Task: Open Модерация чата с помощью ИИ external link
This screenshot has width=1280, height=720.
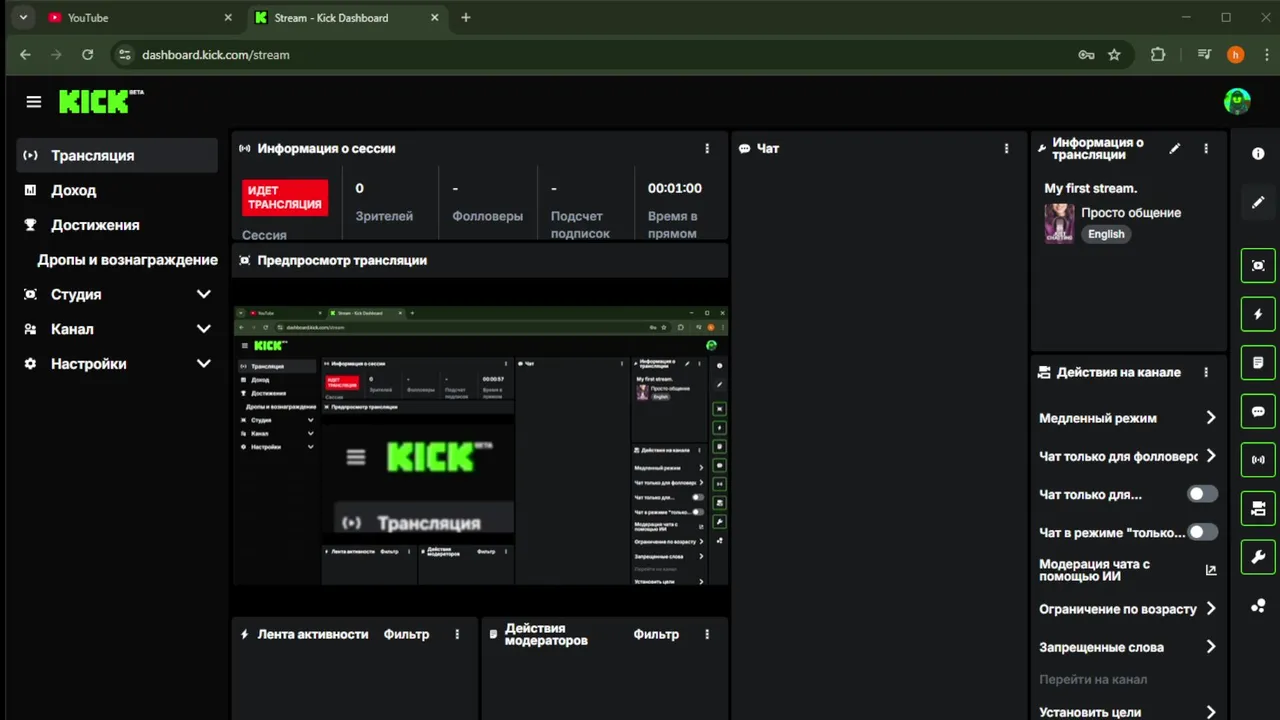Action: [1211, 570]
